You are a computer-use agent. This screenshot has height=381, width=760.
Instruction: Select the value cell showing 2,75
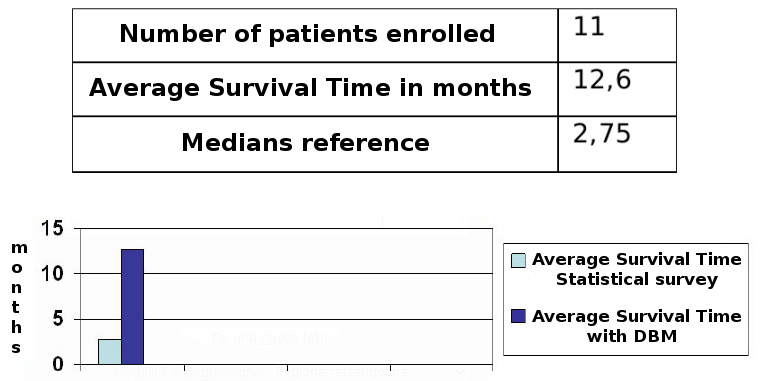coord(617,144)
